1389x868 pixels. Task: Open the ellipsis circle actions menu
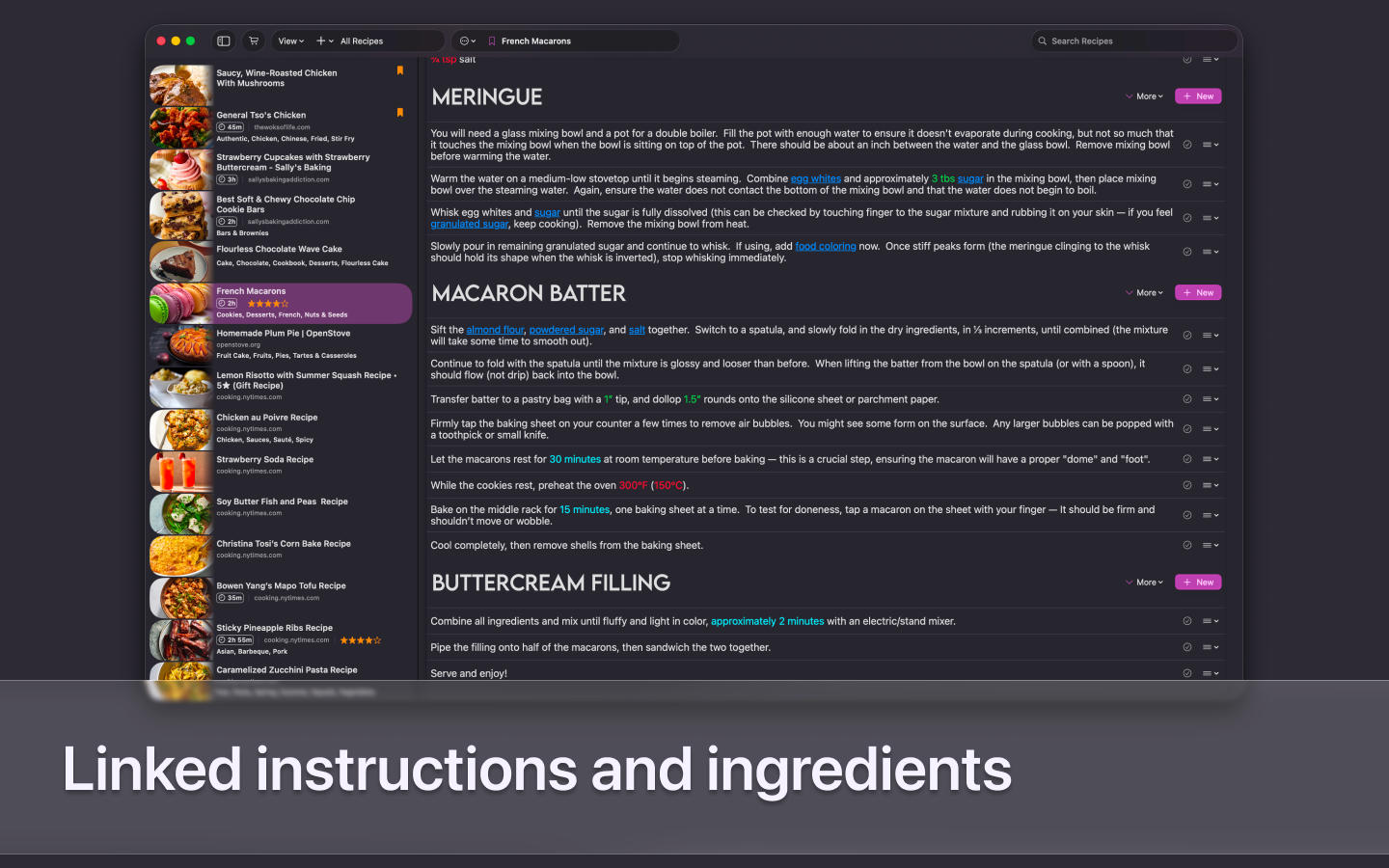(x=468, y=41)
